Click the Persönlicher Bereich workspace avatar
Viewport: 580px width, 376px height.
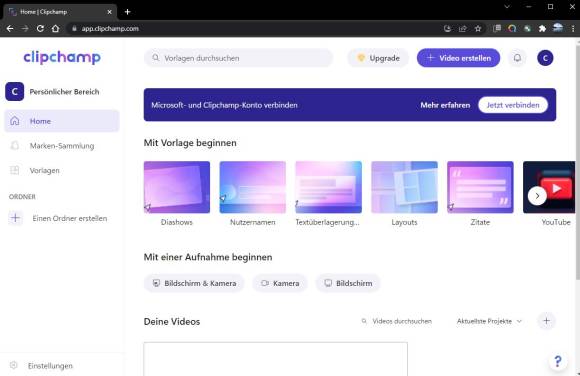(14, 91)
